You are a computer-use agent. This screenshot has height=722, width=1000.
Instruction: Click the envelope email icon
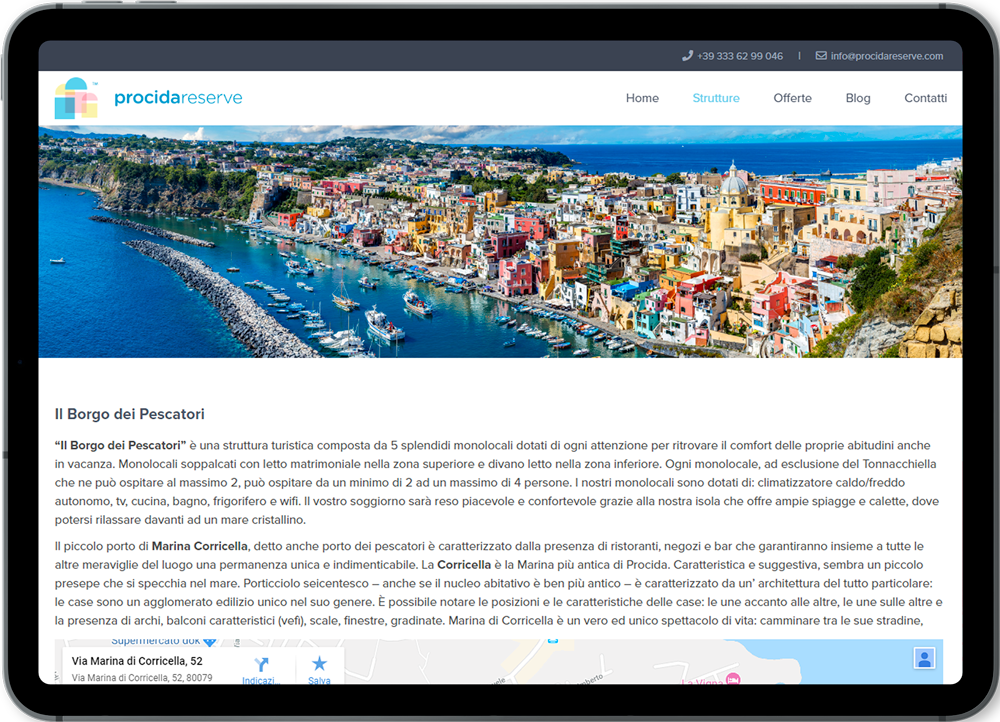(x=821, y=56)
